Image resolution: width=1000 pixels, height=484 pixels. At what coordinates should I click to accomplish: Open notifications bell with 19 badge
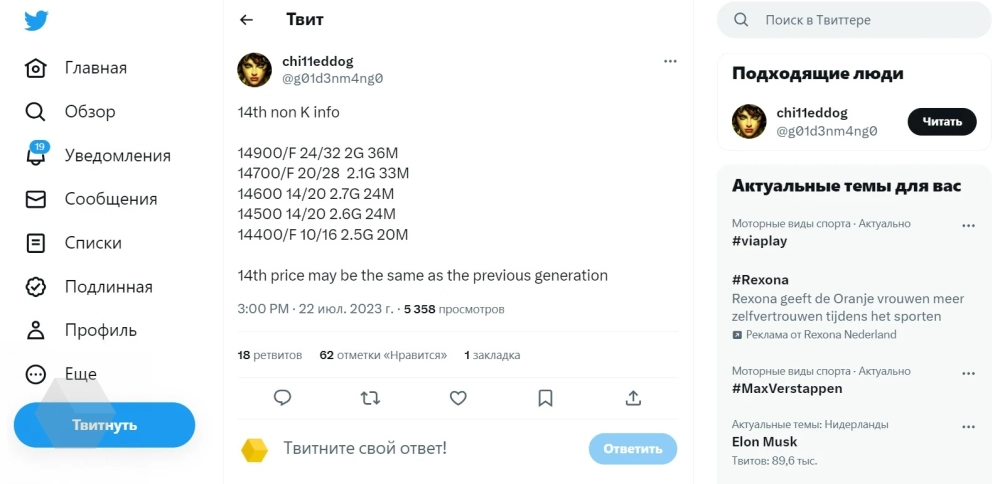[36, 155]
